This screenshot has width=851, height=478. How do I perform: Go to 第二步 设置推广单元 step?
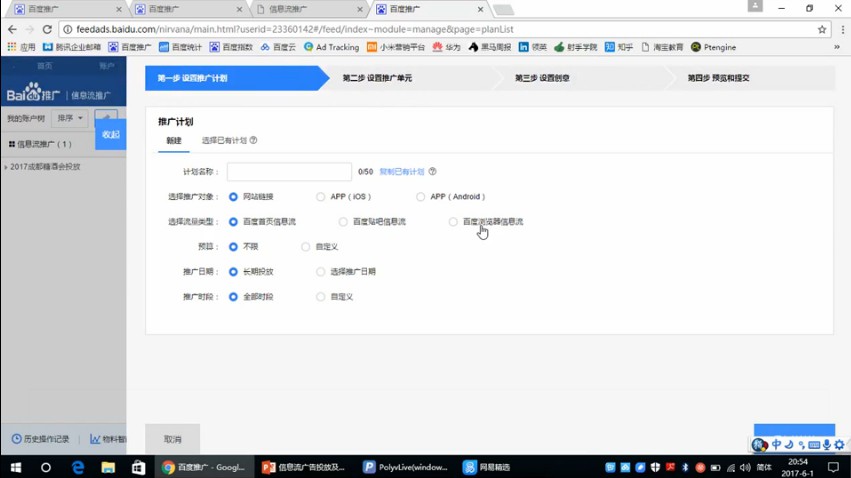(x=377, y=78)
